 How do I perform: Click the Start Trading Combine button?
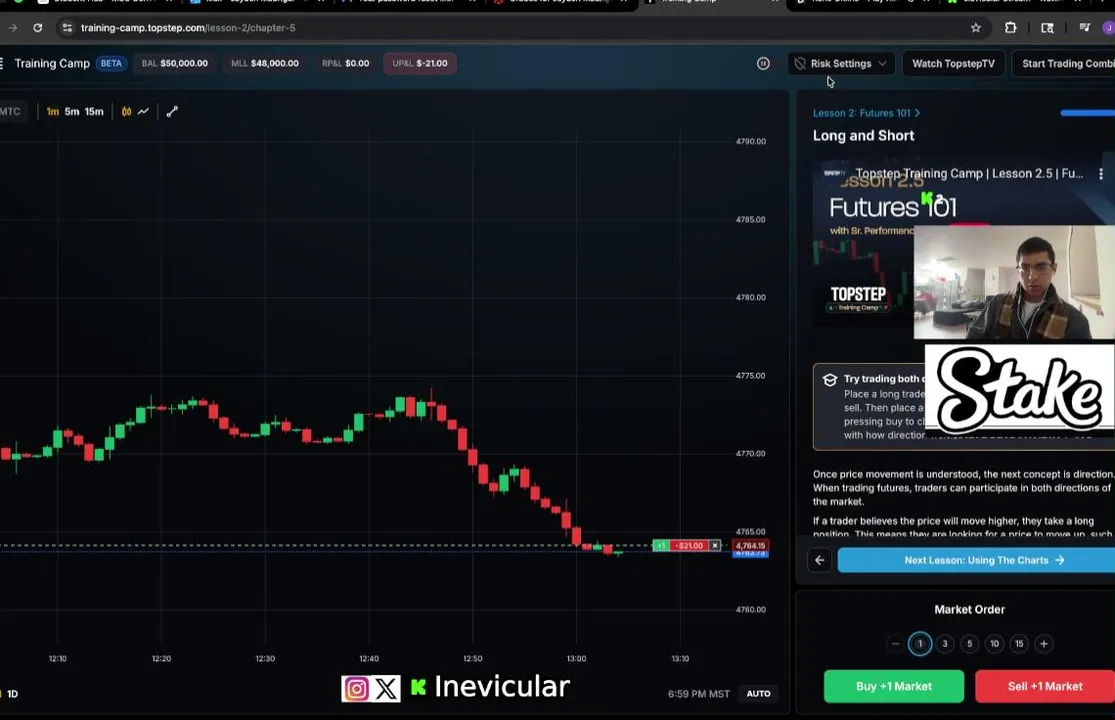pyautogui.click(x=1065, y=63)
